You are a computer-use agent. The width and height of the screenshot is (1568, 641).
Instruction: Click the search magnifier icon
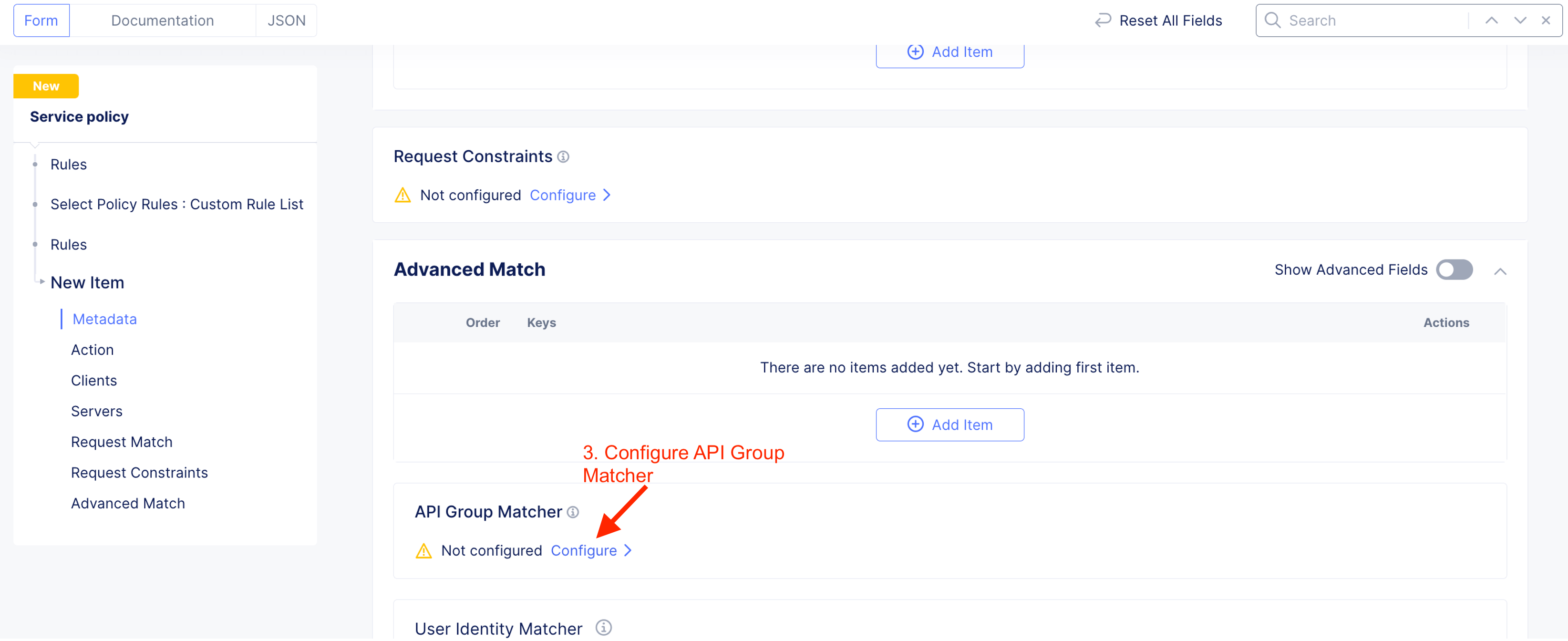(x=1272, y=21)
